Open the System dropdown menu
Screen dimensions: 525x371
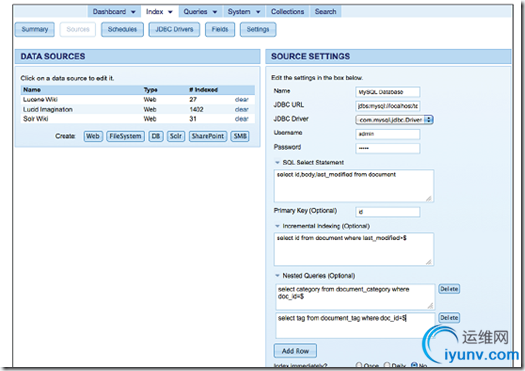click(x=244, y=12)
